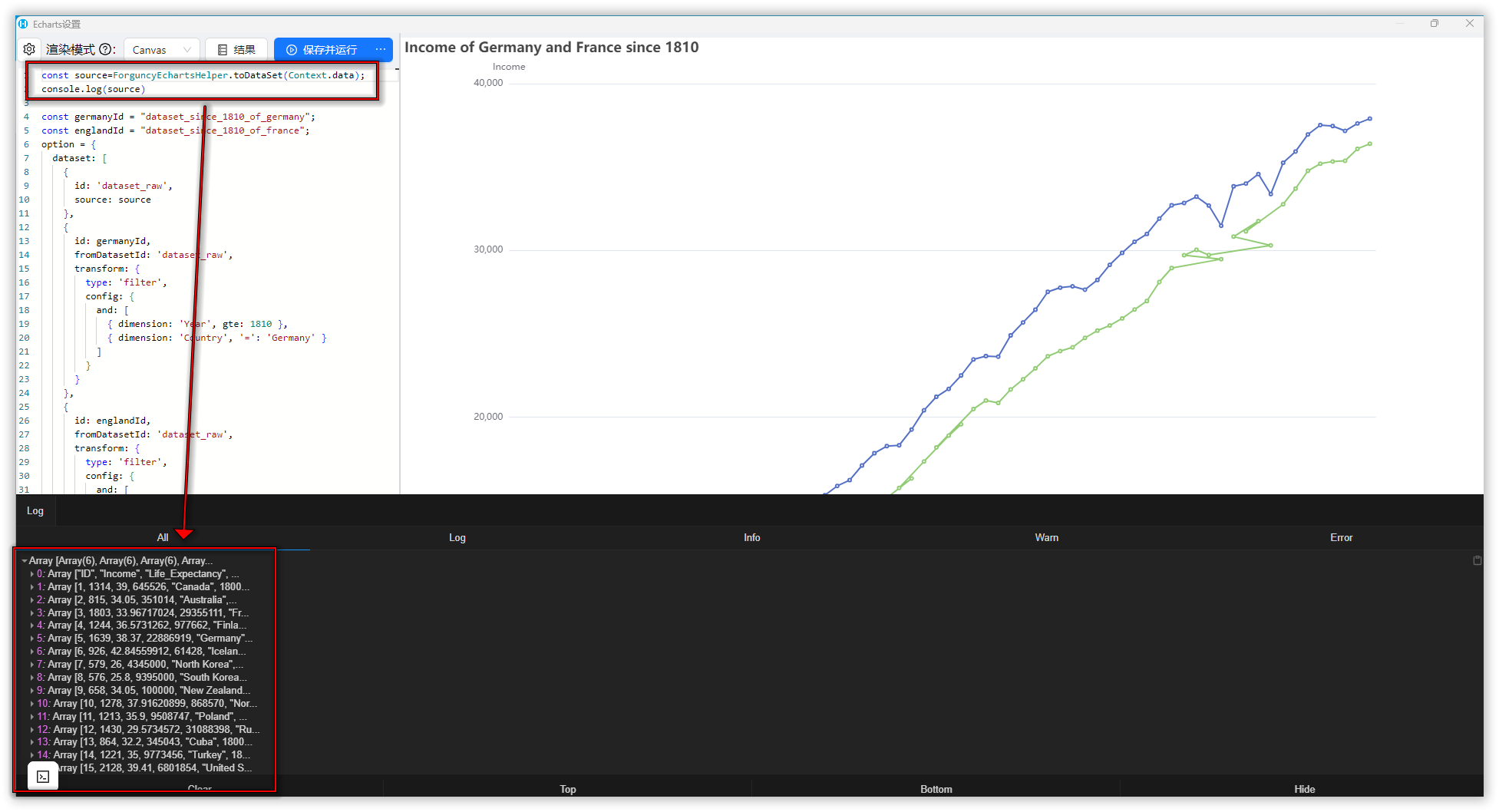Expand log entry 5 Germany
Screen dimensions: 1499x812
[32, 639]
